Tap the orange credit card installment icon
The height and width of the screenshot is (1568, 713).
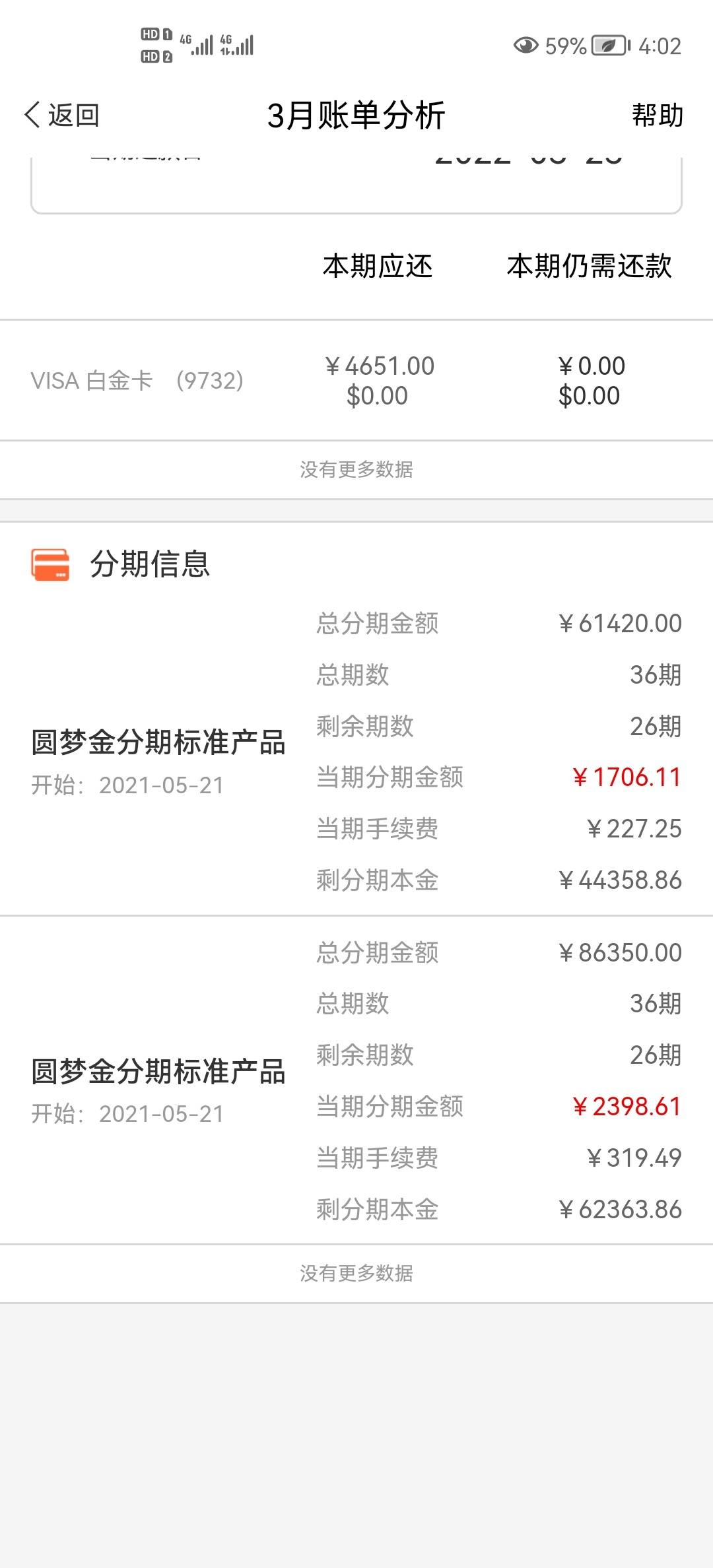[x=50, y=565]
